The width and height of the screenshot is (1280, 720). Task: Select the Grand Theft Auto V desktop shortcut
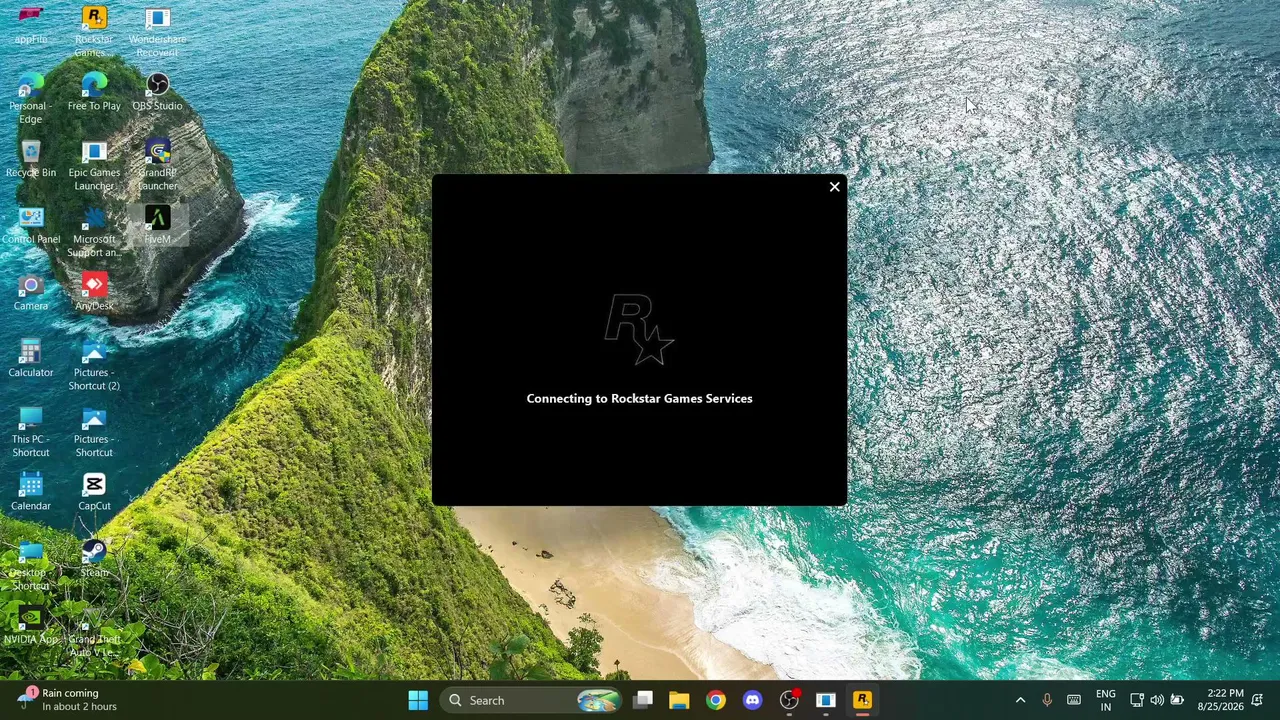coord(94,632)
